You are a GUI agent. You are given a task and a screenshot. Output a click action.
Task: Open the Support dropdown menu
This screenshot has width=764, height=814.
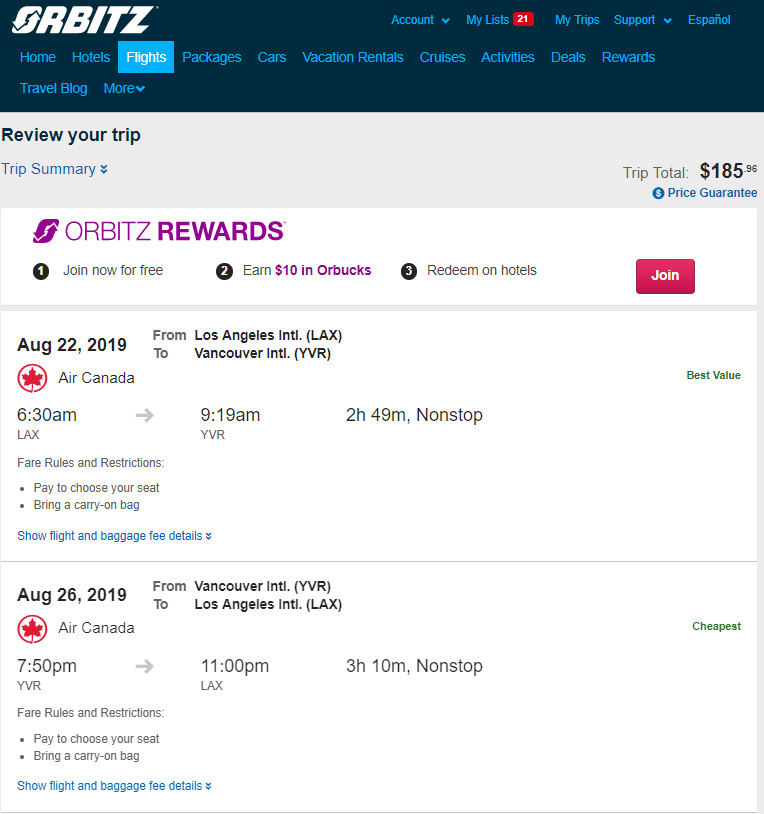pos(643,20)
